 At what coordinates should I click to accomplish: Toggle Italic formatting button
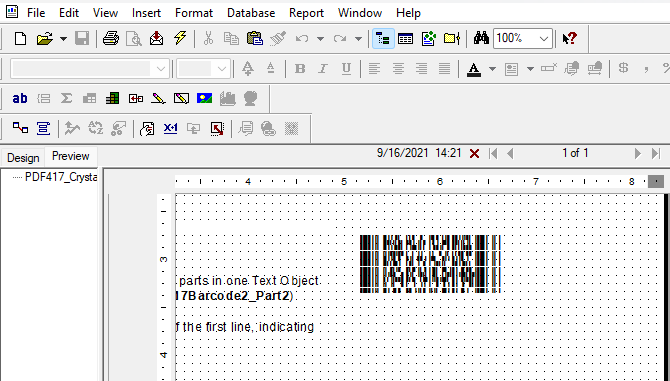[x=323, y=69]
